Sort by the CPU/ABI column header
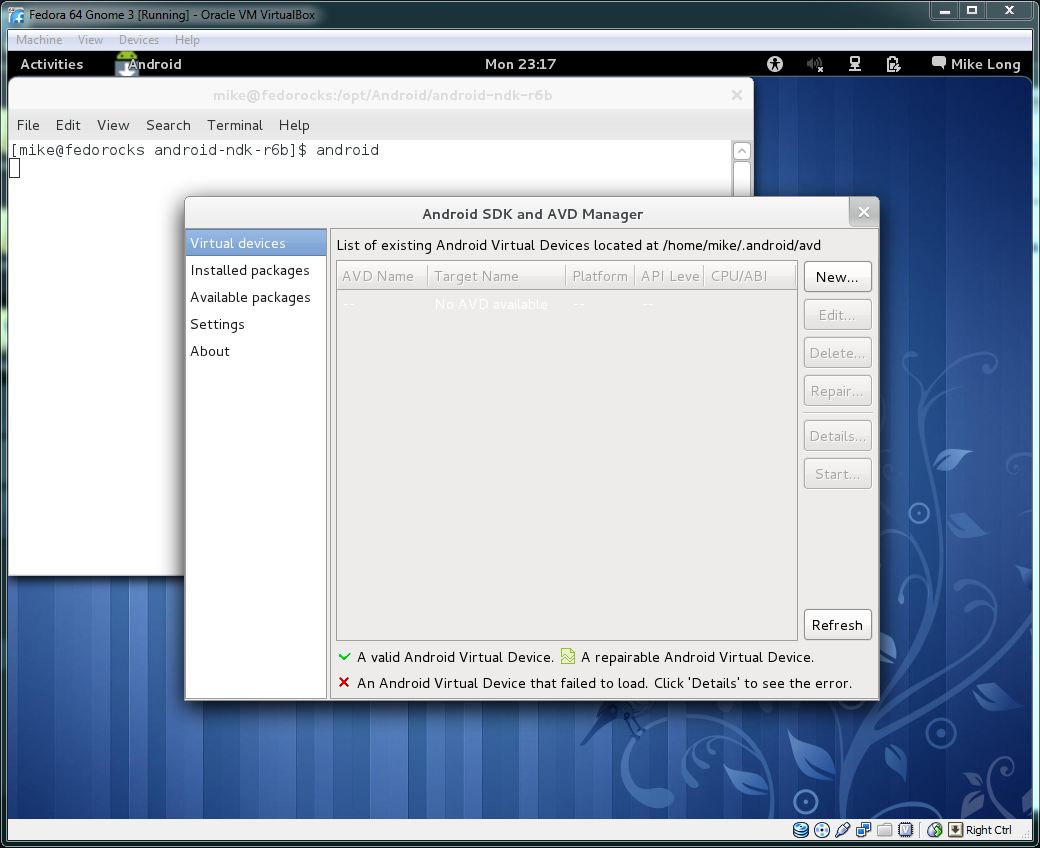Image resolution: width=1040 pixels, height=848 pixels. point(749,276)
